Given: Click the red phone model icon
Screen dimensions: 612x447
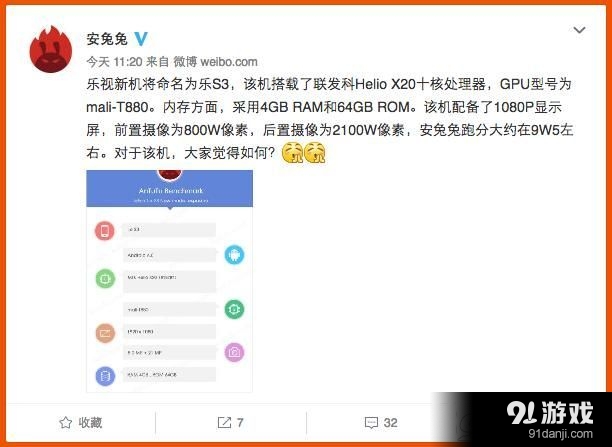Looking at the screenshot, I should tap(105, 230).
